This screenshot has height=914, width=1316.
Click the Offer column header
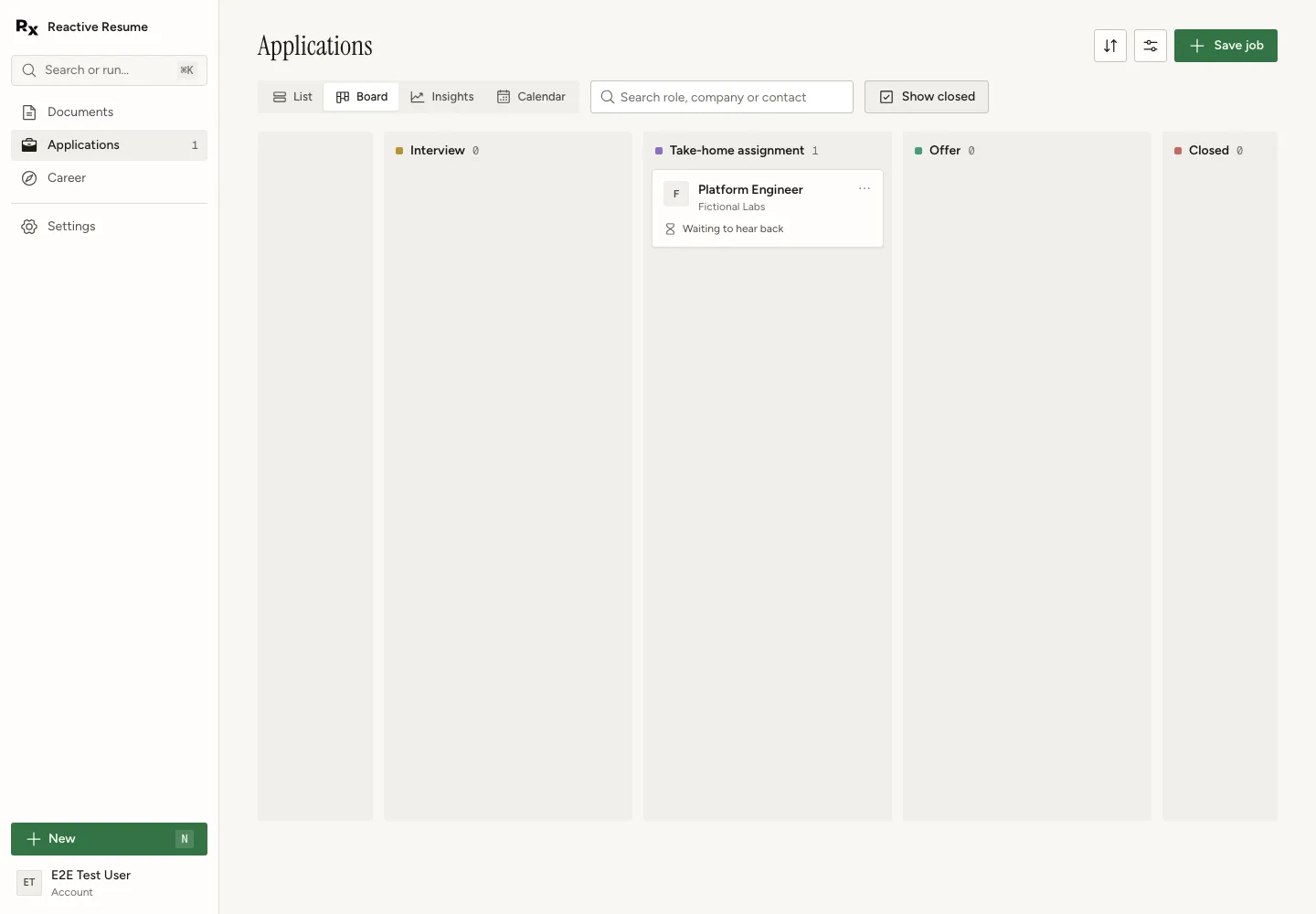point(945,151)
